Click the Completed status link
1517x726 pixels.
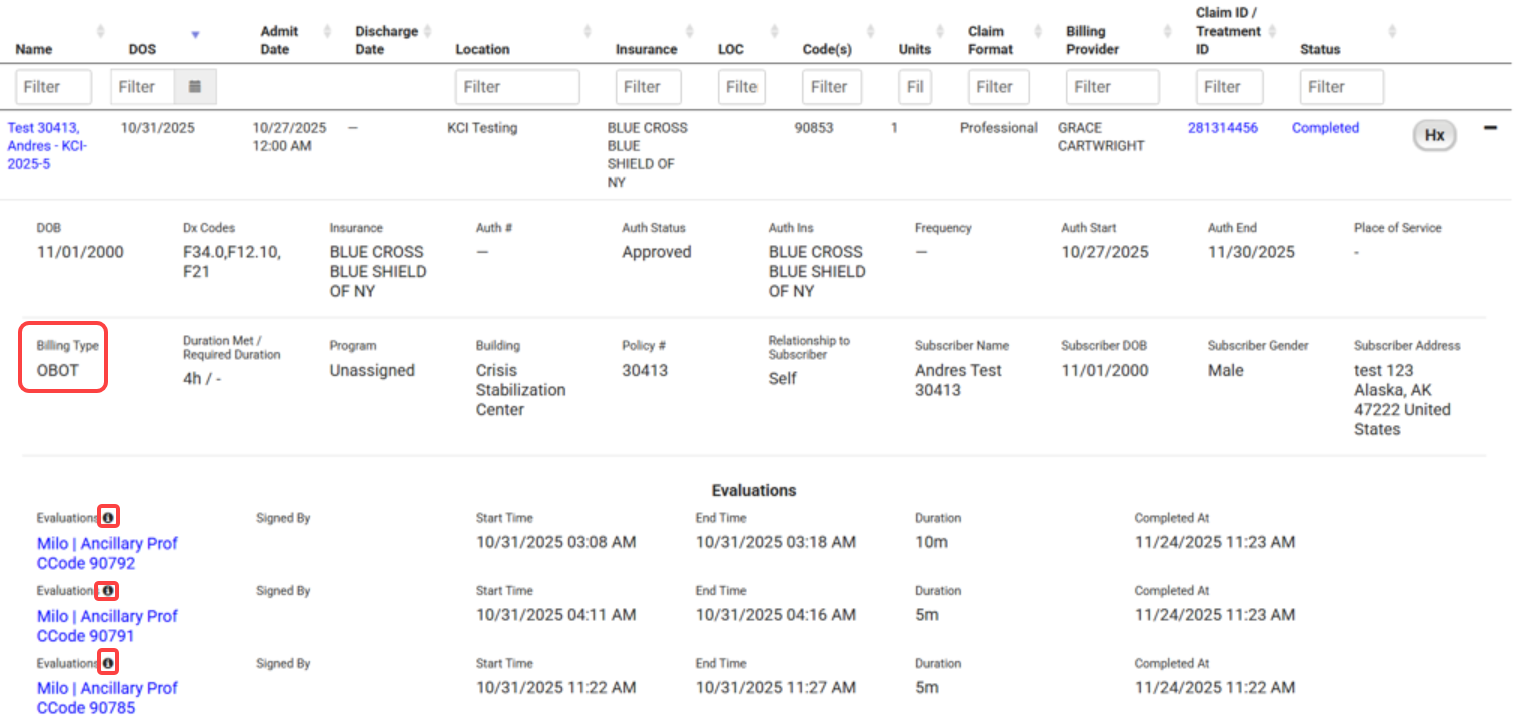[x=1325, y=128]
